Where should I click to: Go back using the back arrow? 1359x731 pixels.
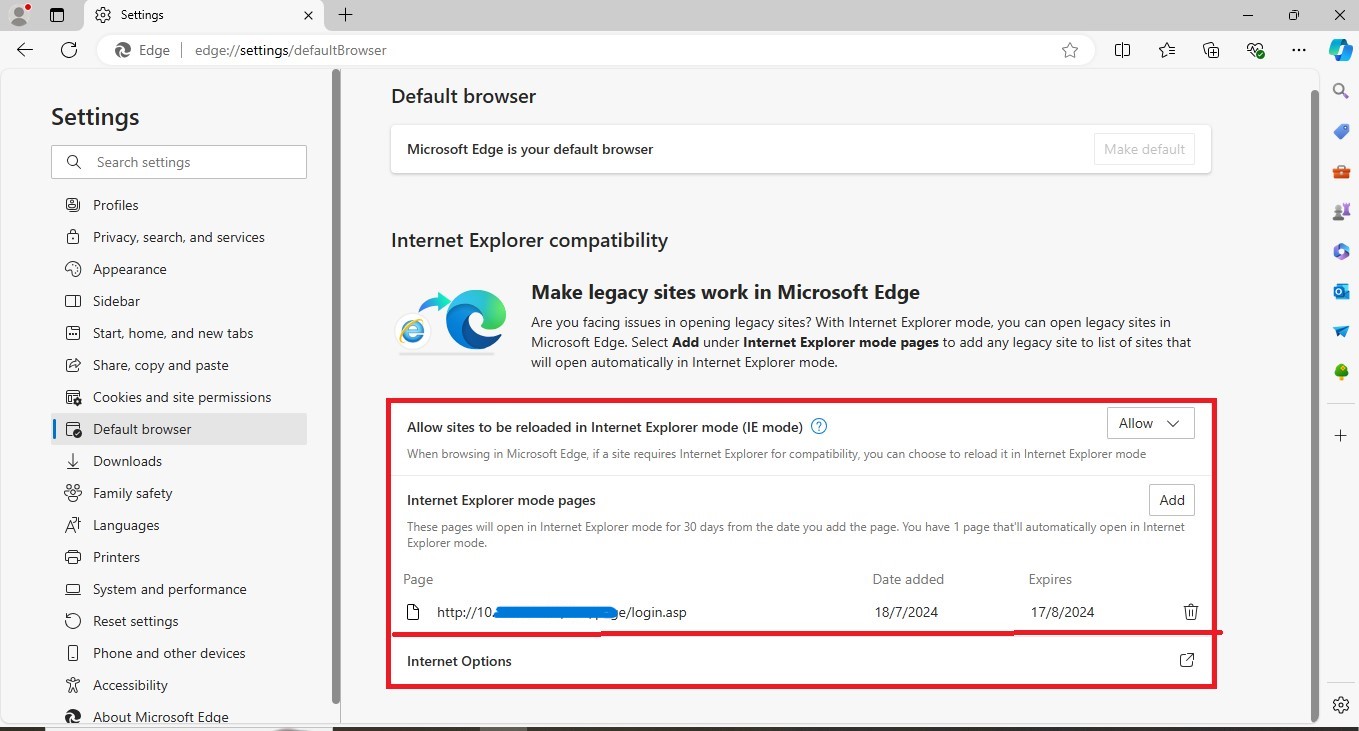(25, 50)
